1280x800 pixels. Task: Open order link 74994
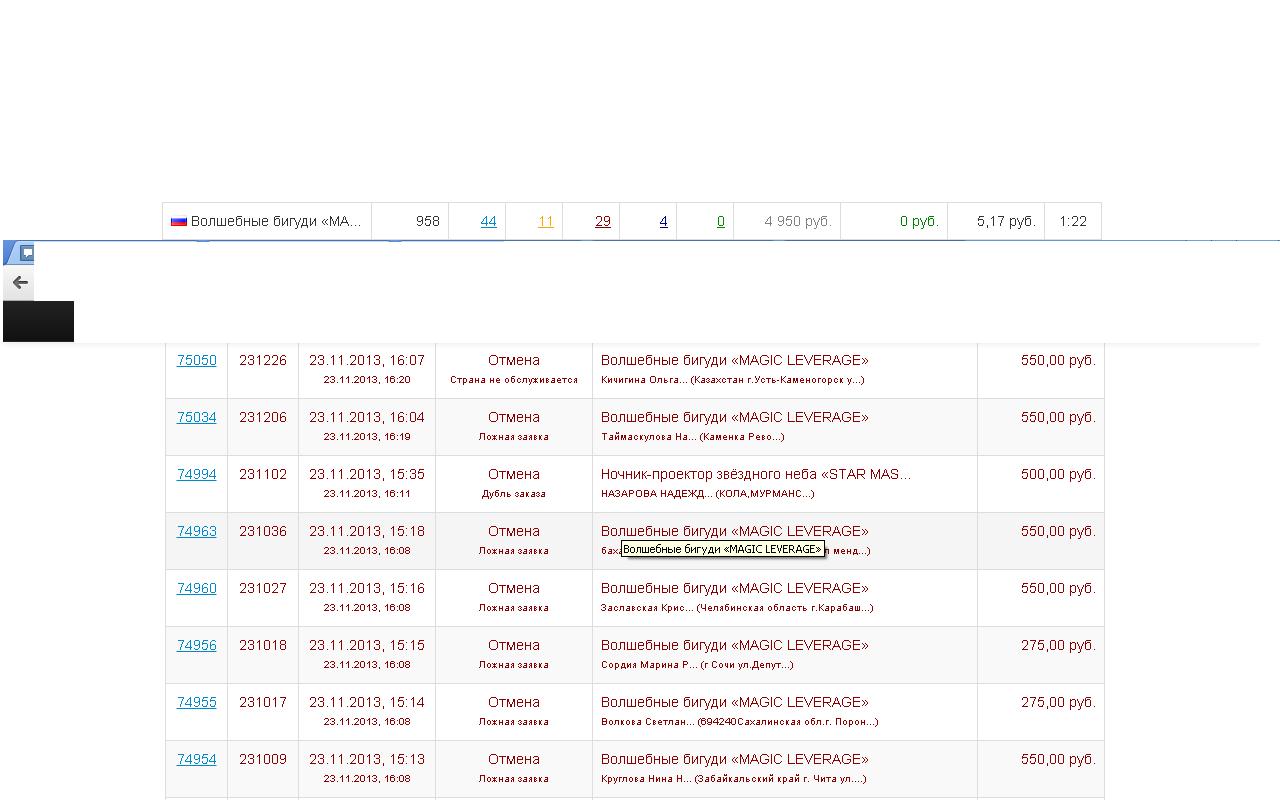pos(196,474)
